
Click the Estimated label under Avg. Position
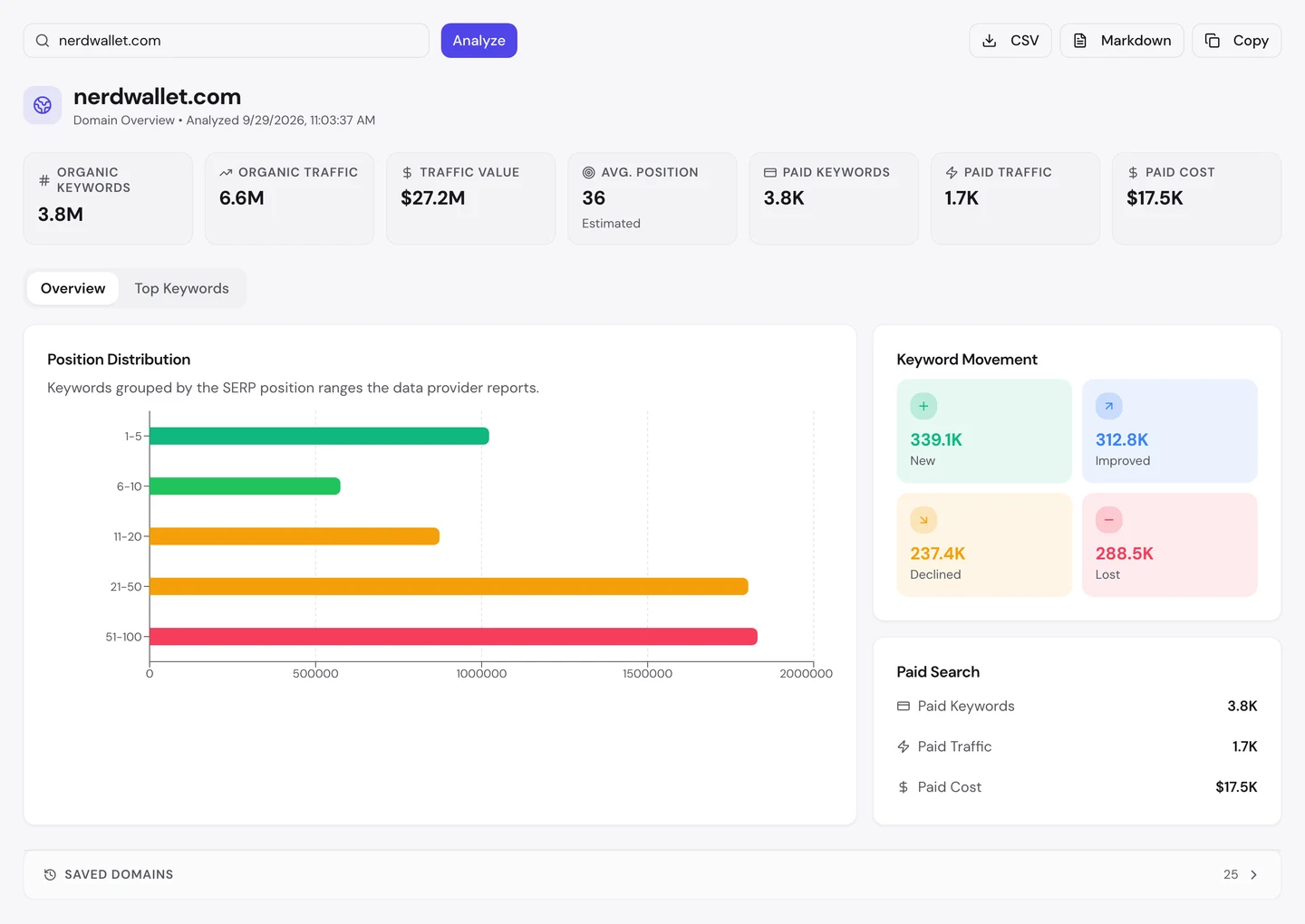coord(611,224)
